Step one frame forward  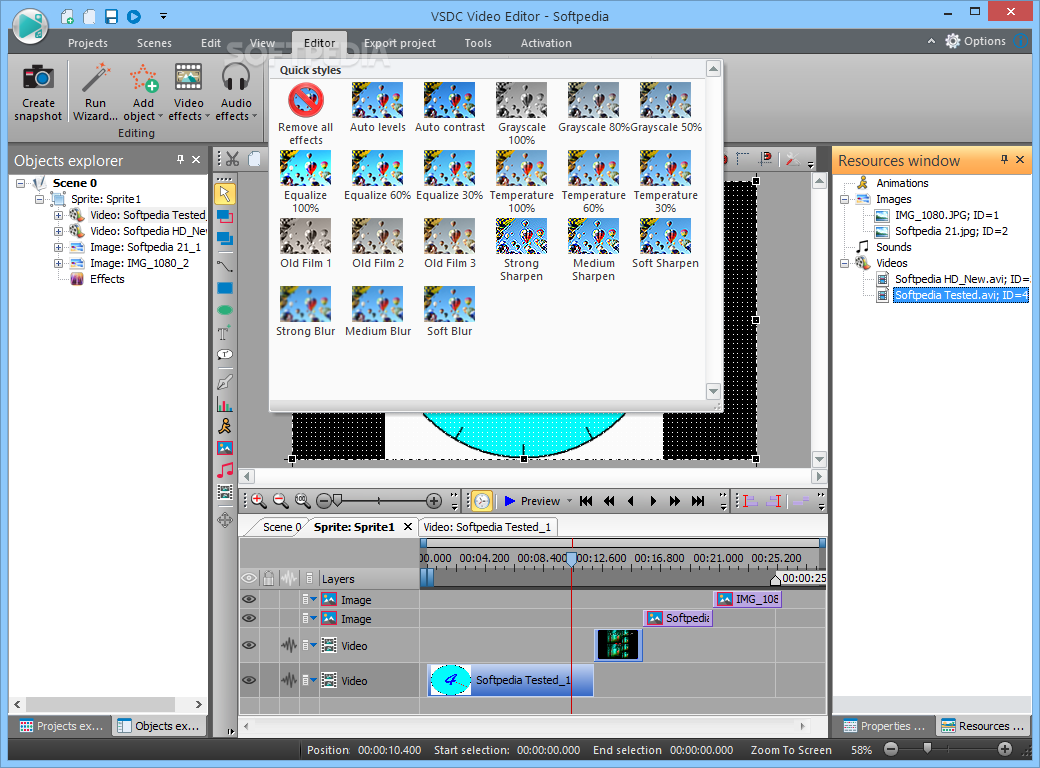tap(653, 501)
